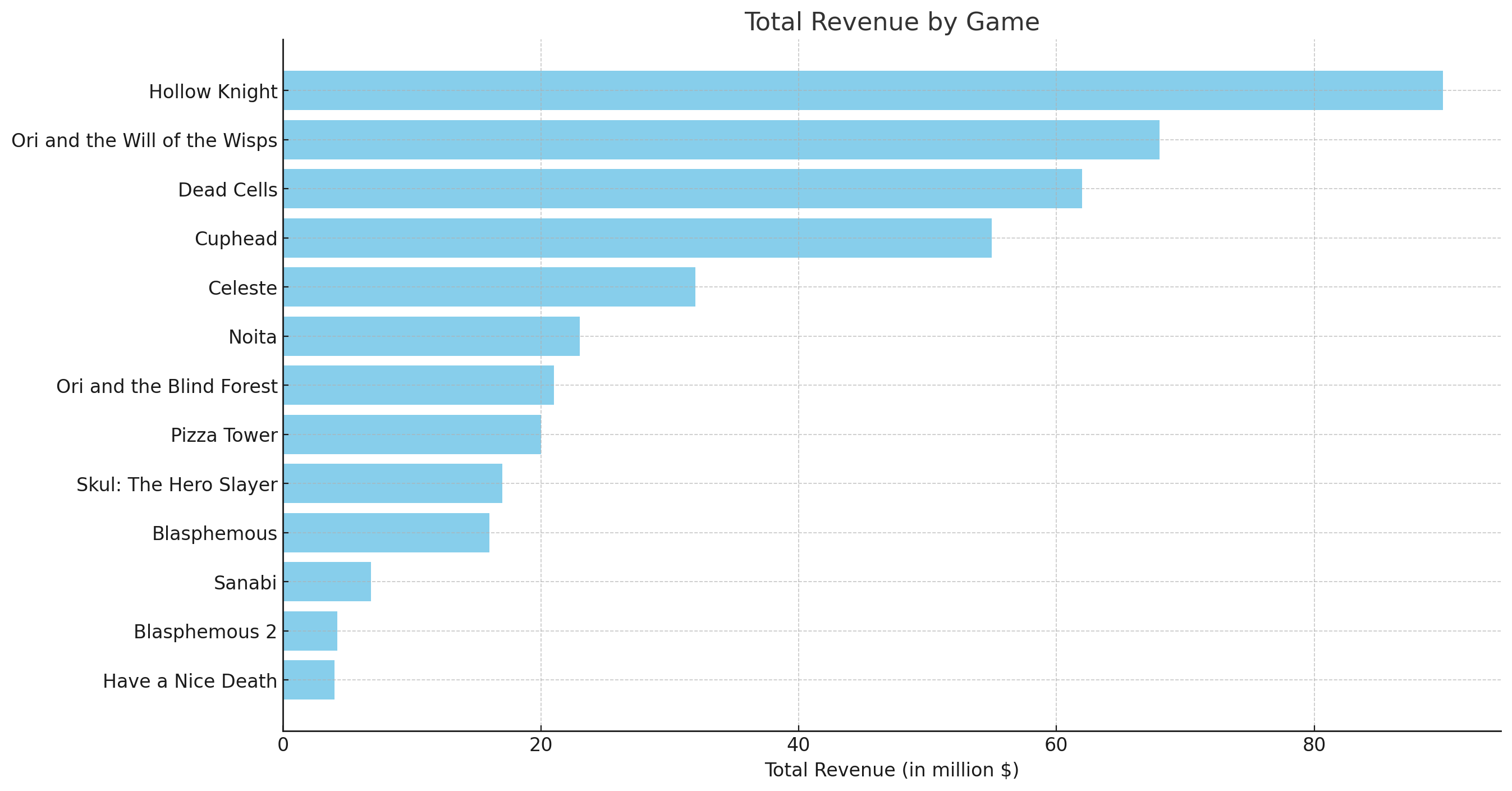Click the chart title 'Total Revenue by Game'
The image size is (1512, 791).
click(892, 22)
